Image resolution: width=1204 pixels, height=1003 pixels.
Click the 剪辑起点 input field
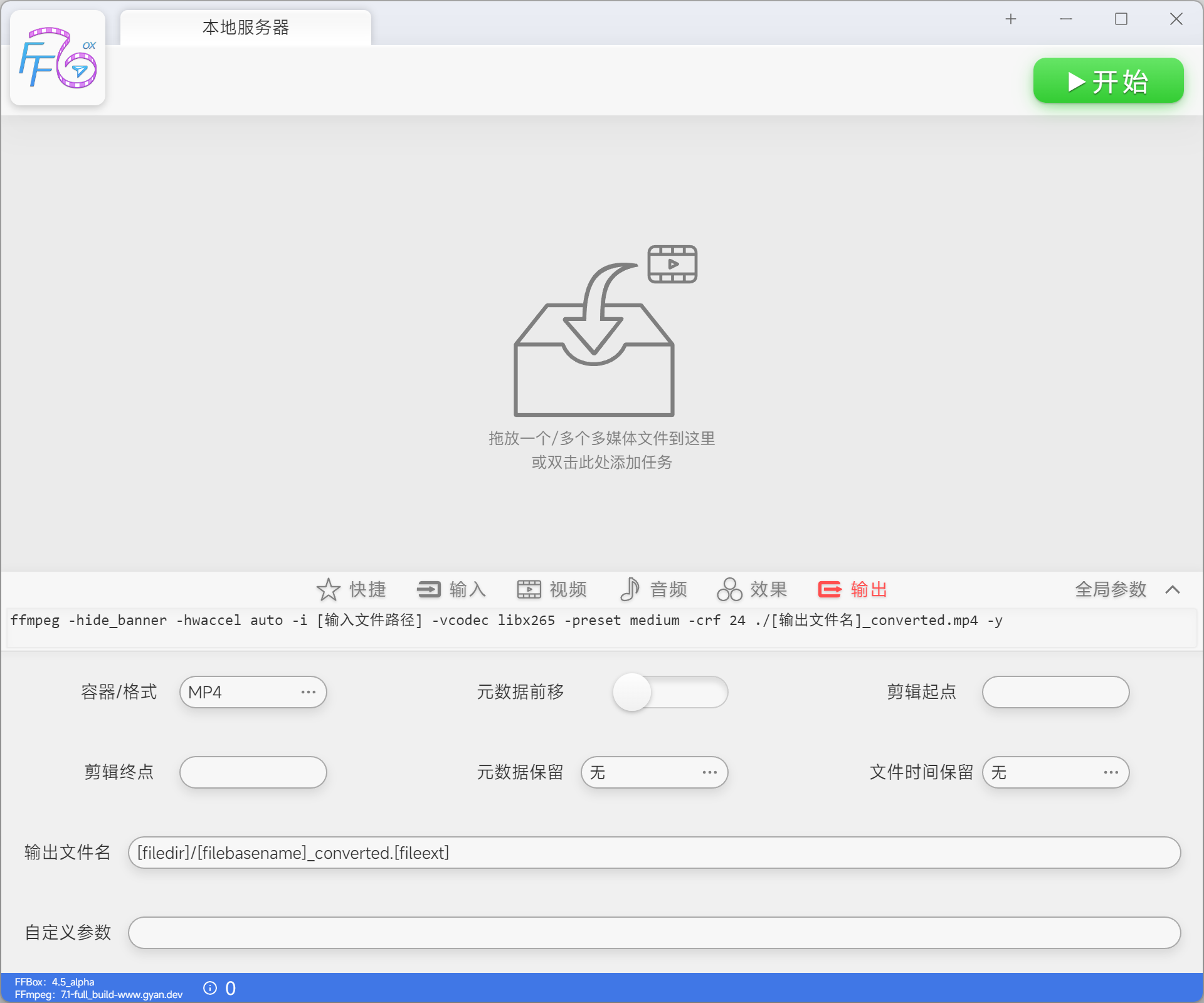point(1055,692)
